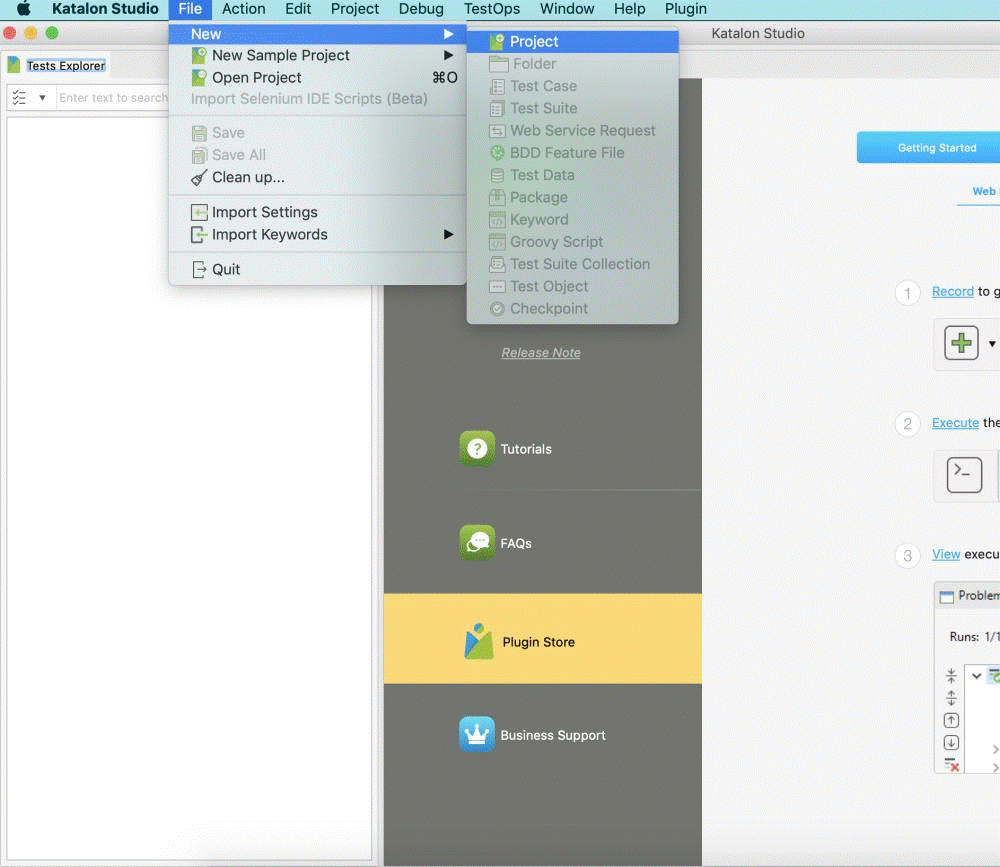
Task: Click Open Project menu item
Action: pyautogui.click(x=318, y=78)
